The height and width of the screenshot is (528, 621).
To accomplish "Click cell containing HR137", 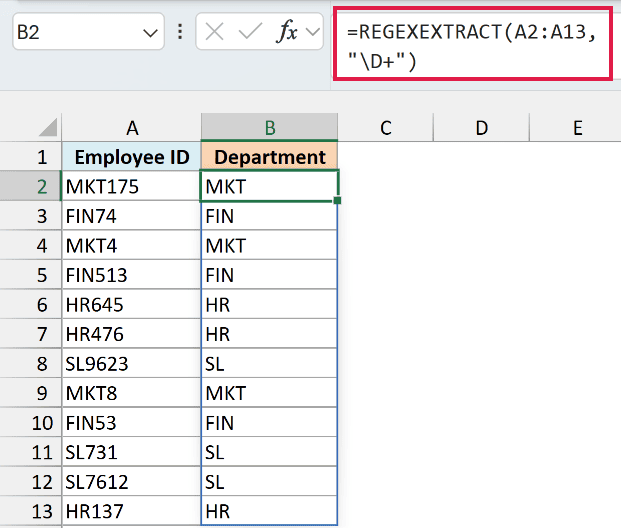I will click(x=131, y=511).
